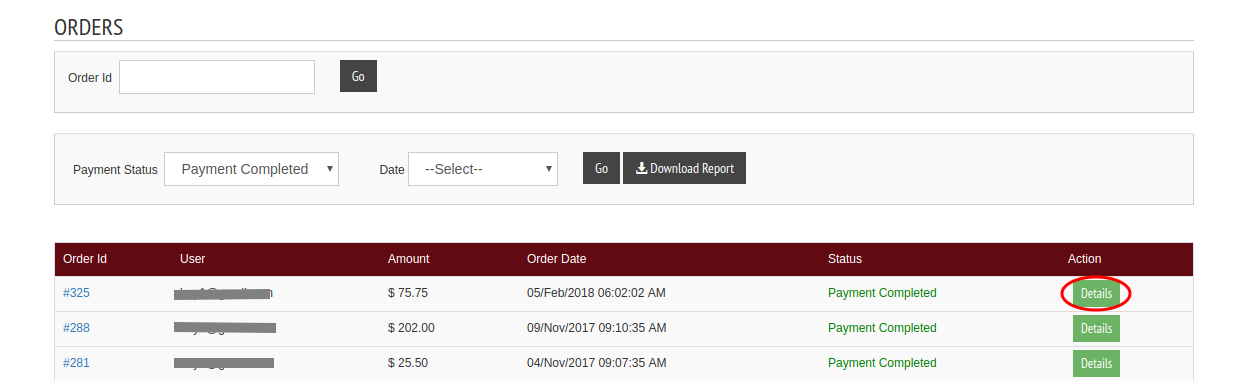Select amount $ 75.75
The height and width of the screenshot is (381, 1235).
click(408, 293)
